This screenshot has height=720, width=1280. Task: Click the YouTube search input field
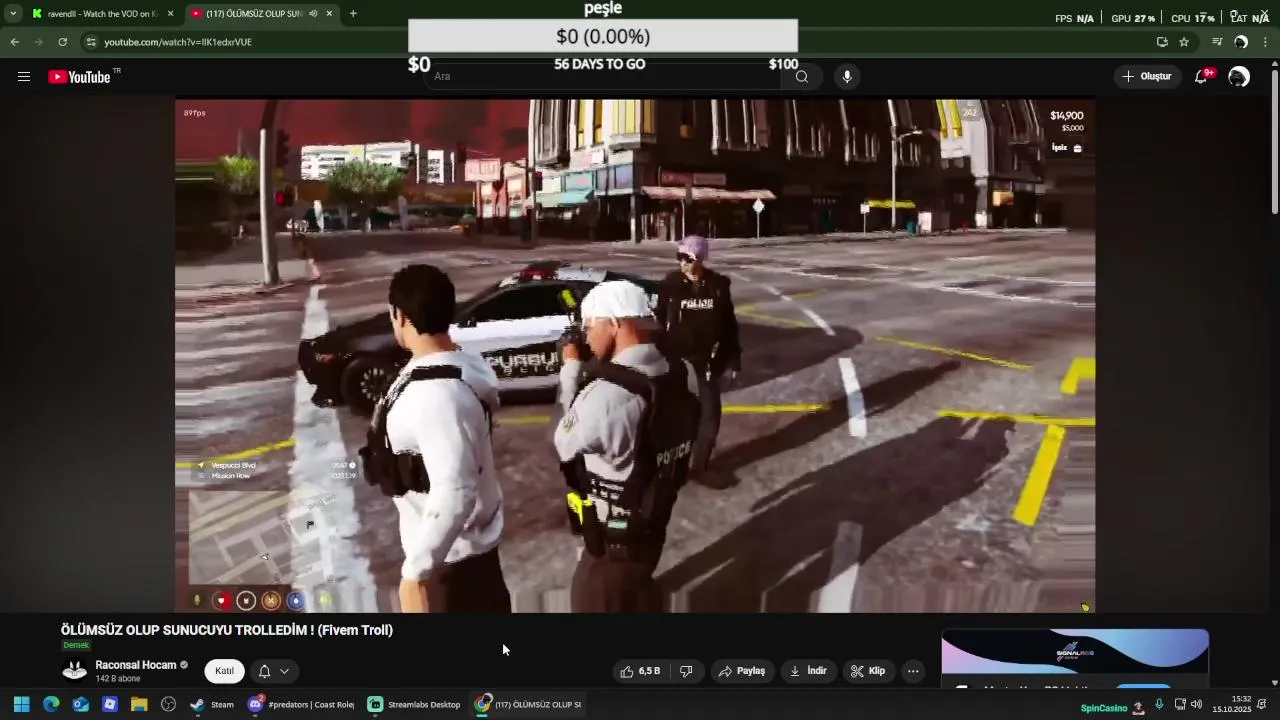click(x=600, y=77)
